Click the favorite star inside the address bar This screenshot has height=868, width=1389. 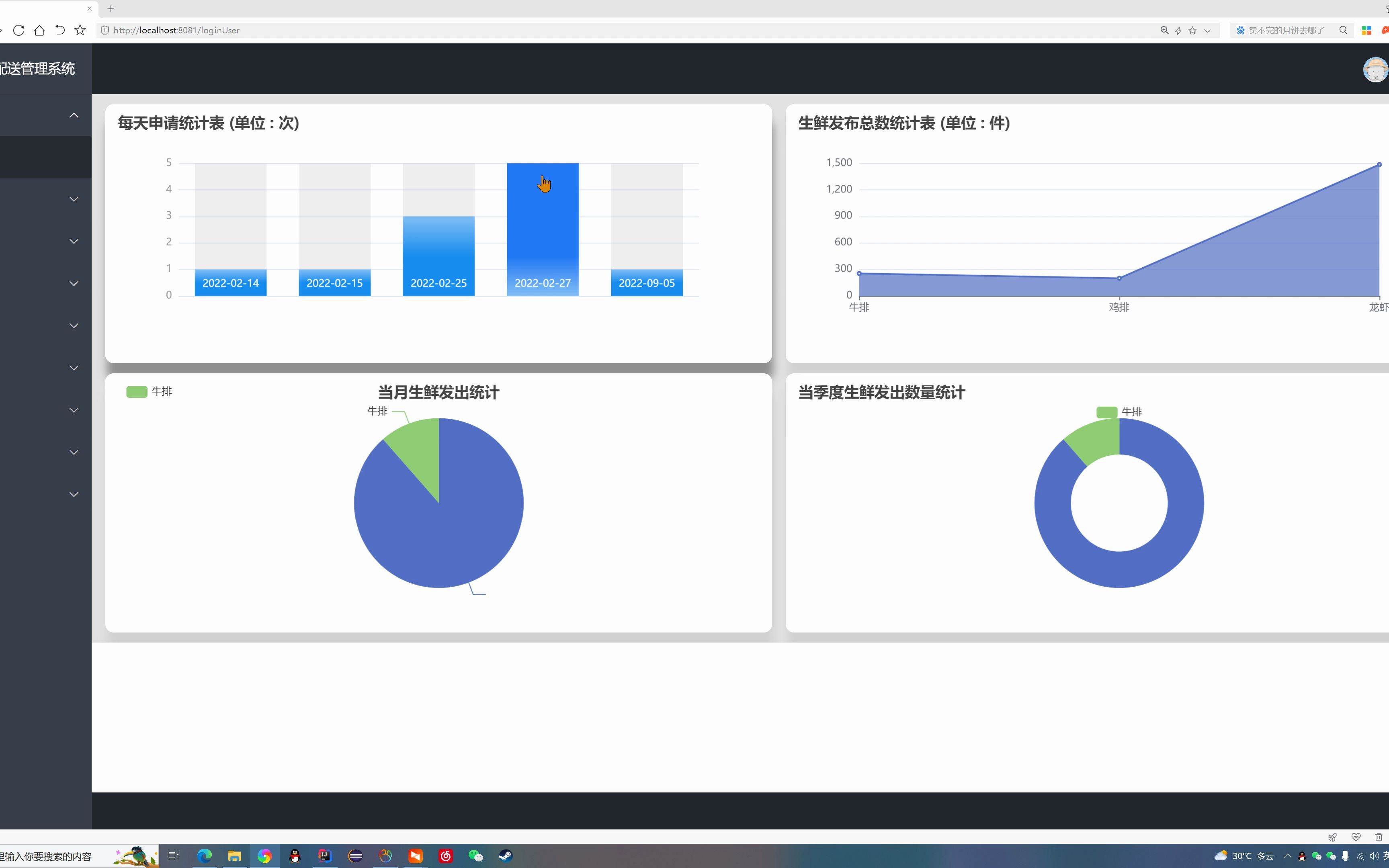point(1193,31)
